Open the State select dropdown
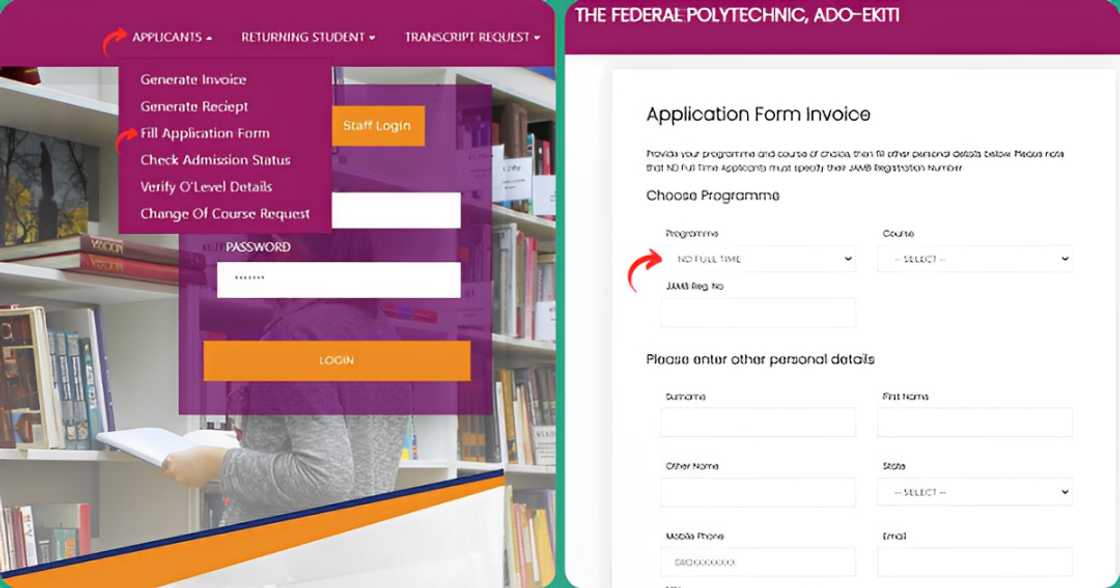The width and height of the screenshot is (1120, 588). click(x=975, y=492)
